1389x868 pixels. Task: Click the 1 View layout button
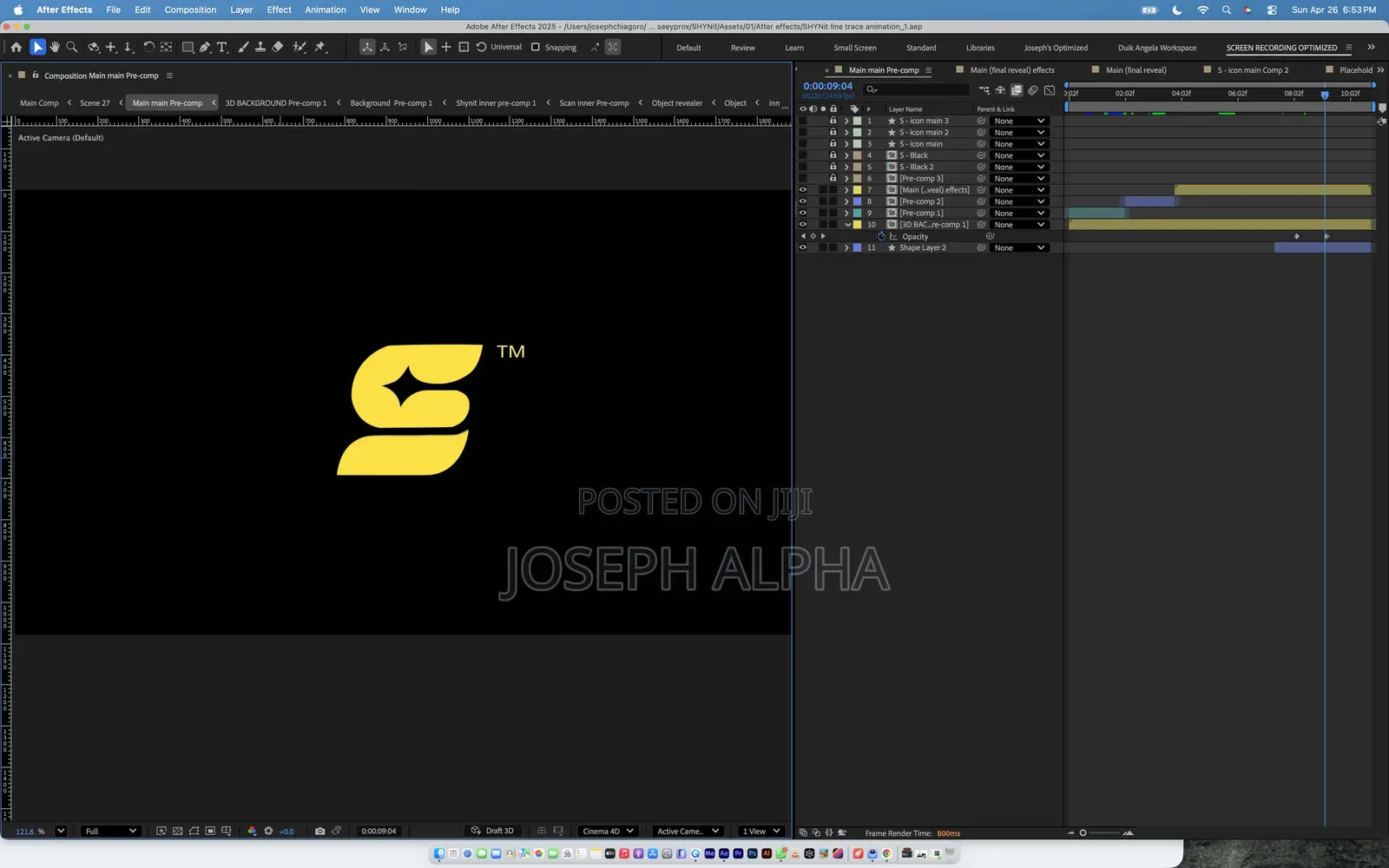click(761, 831)
